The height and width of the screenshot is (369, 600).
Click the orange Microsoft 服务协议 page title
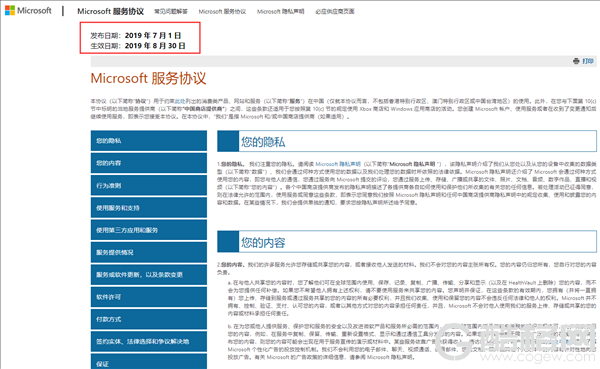coord(148,78)
